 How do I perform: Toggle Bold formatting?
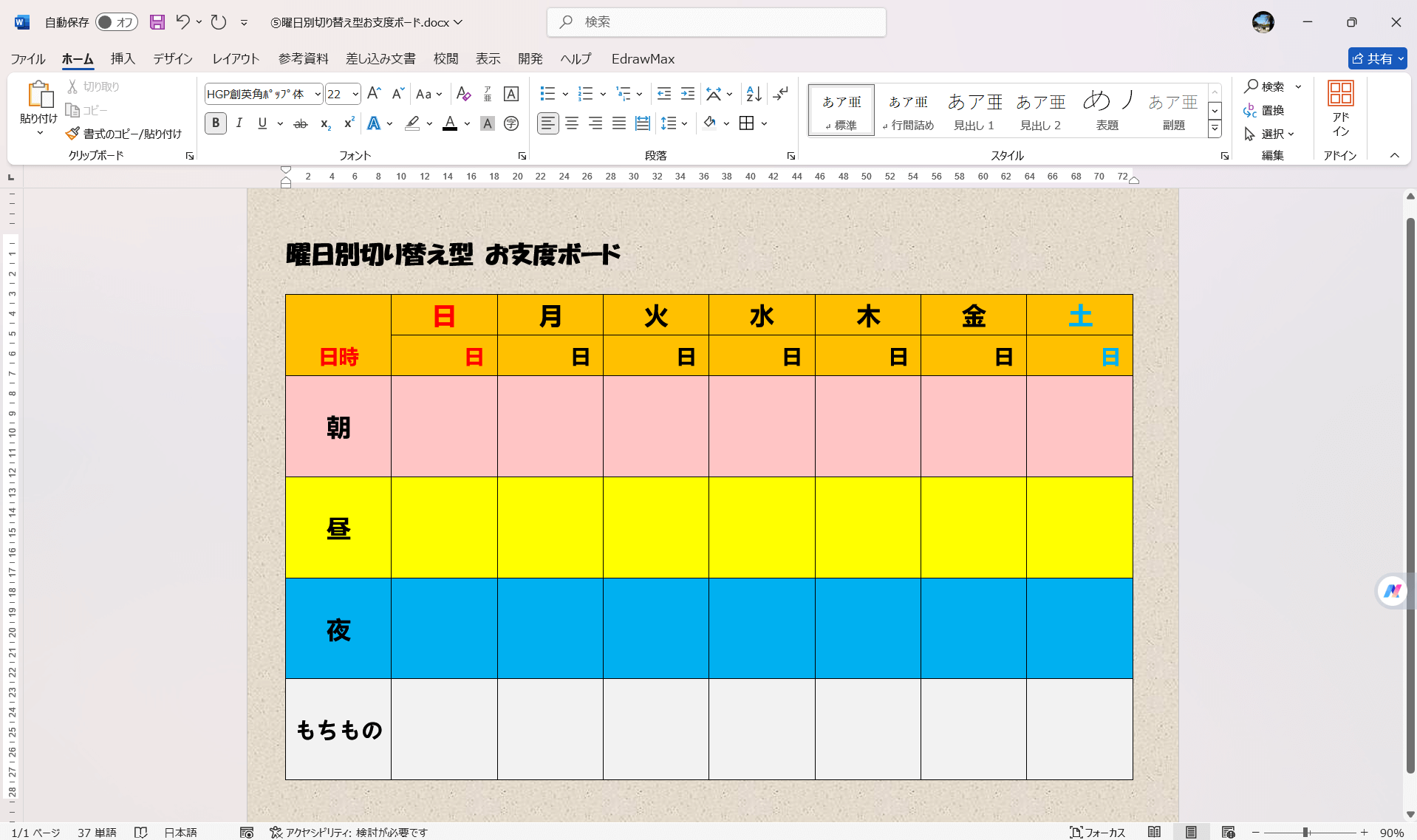(x=215, y=123)
